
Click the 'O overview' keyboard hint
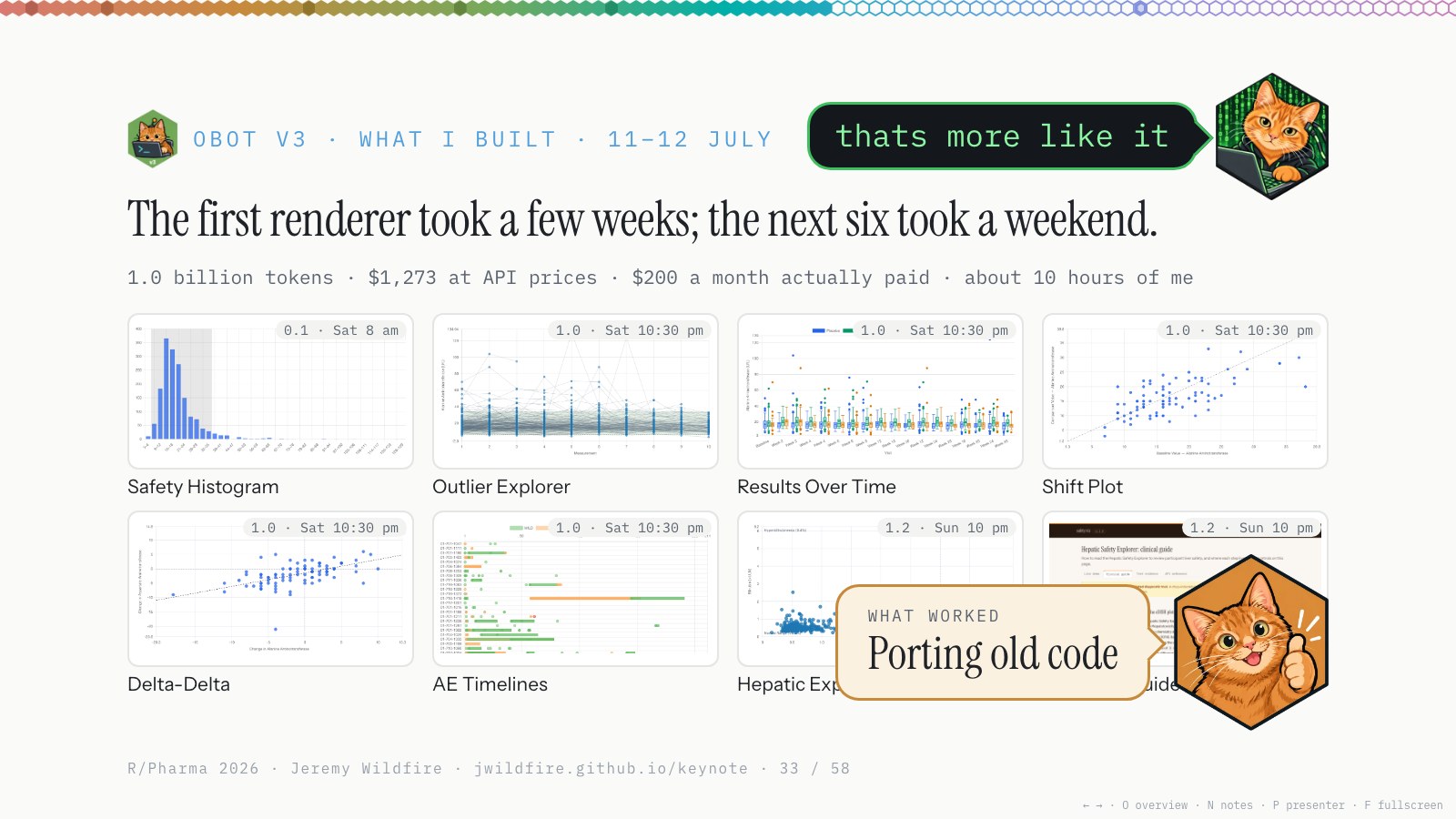(1155, 805)
